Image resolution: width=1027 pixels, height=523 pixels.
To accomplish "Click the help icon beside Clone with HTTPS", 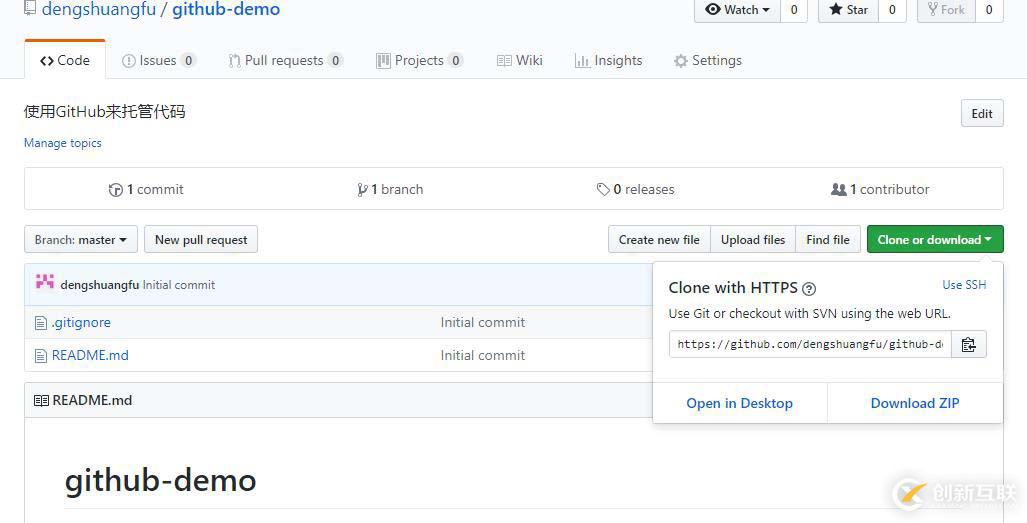I will [x=809, y=289].
